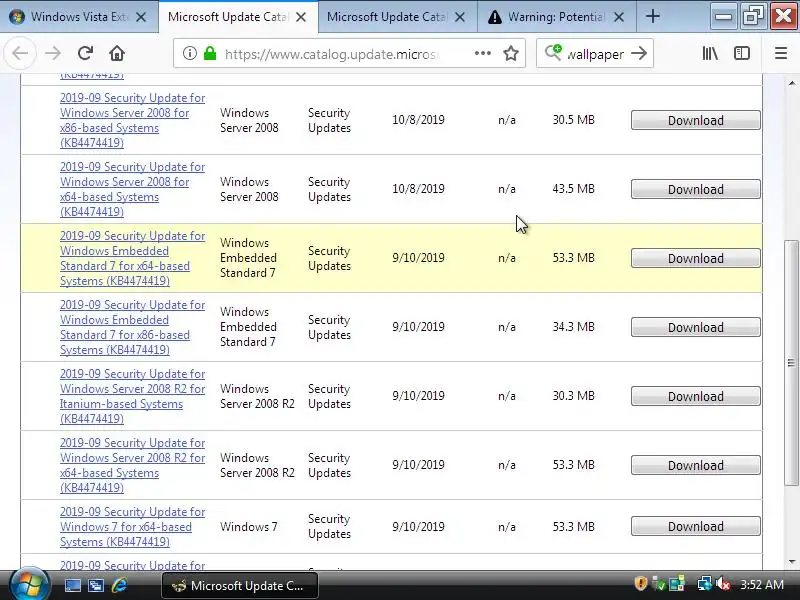Click the Switch between windows icon
The height and width of the screenshot is (600, 800).
95,585
